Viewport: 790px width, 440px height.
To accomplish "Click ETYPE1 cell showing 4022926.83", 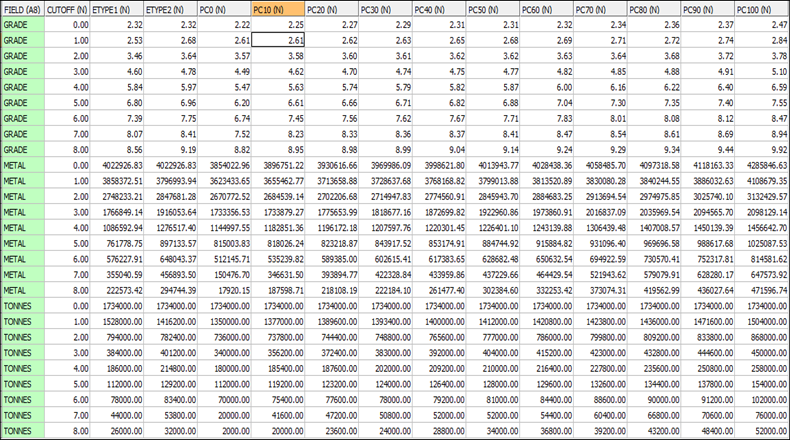I will click(116, 165).
